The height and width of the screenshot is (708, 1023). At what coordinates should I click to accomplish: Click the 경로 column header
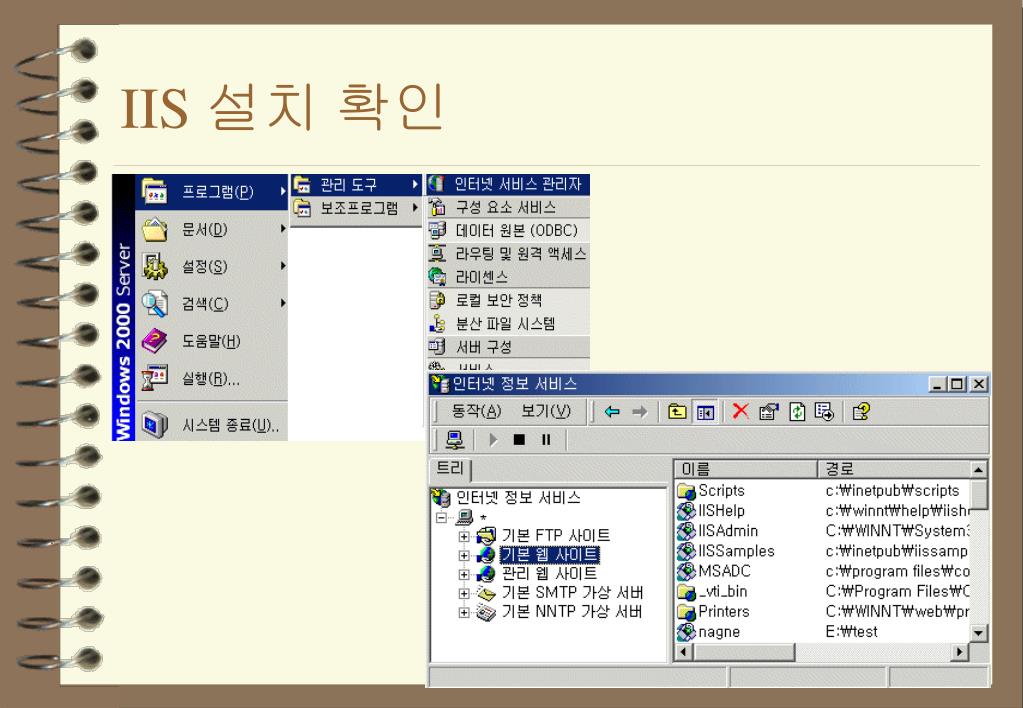894,469
